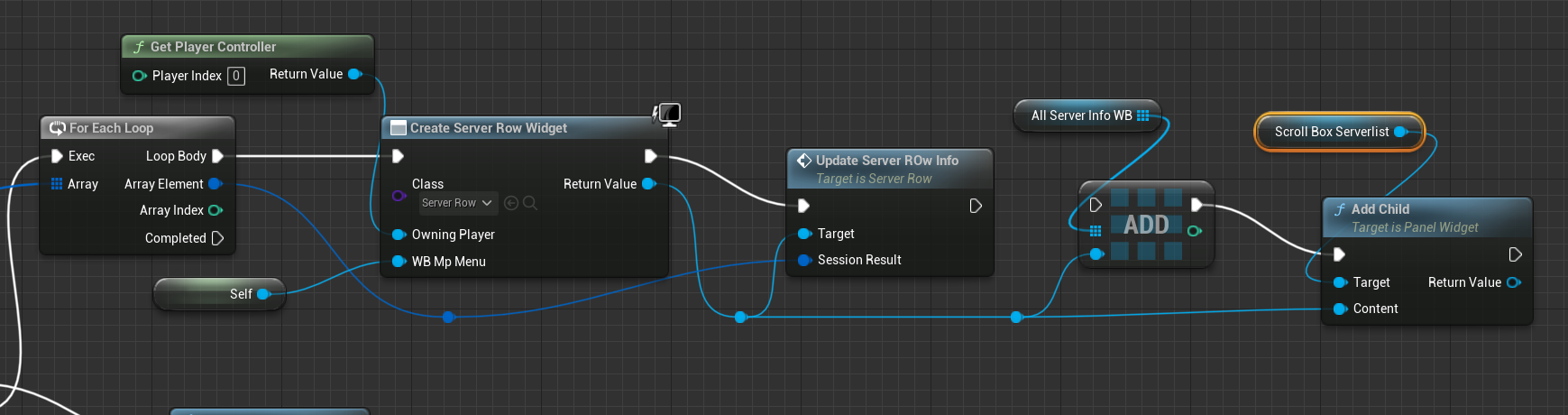Select the For Each Loop node title
The height and width of the screenshot is (415, 1568).
112,128
